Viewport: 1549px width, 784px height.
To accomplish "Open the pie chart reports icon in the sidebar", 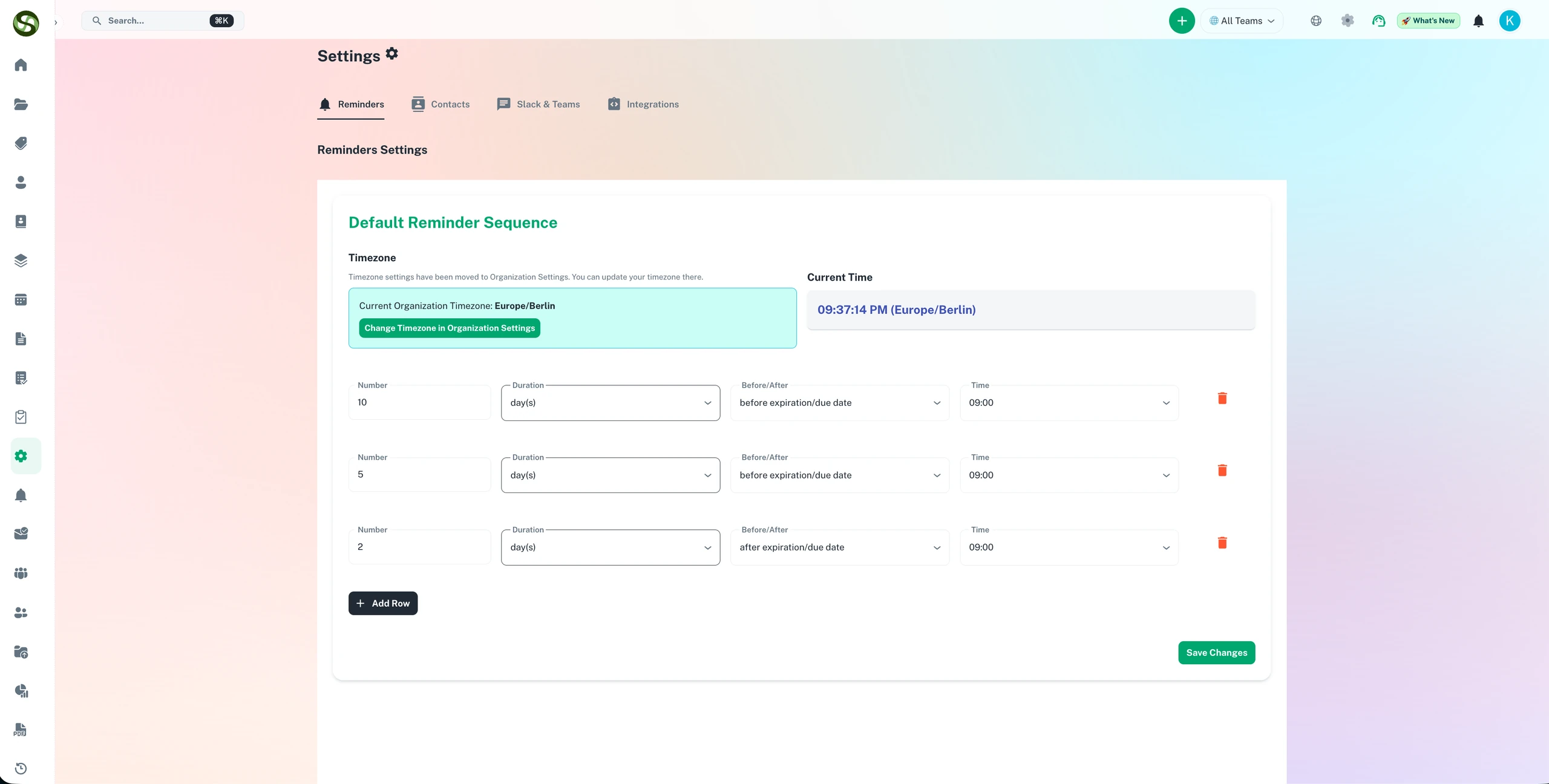I will point(21,691).
